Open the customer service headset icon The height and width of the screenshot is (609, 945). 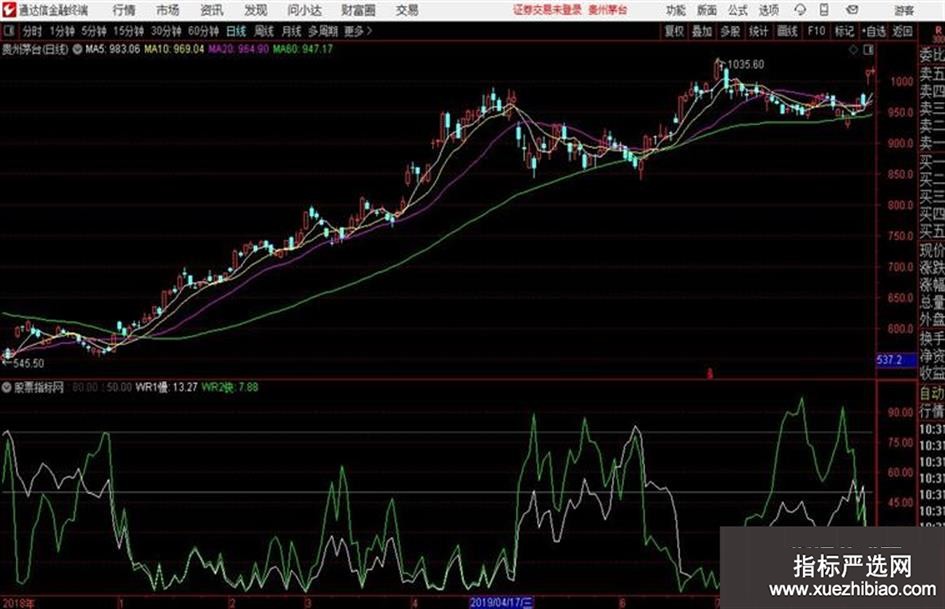[x=800, y=10]
